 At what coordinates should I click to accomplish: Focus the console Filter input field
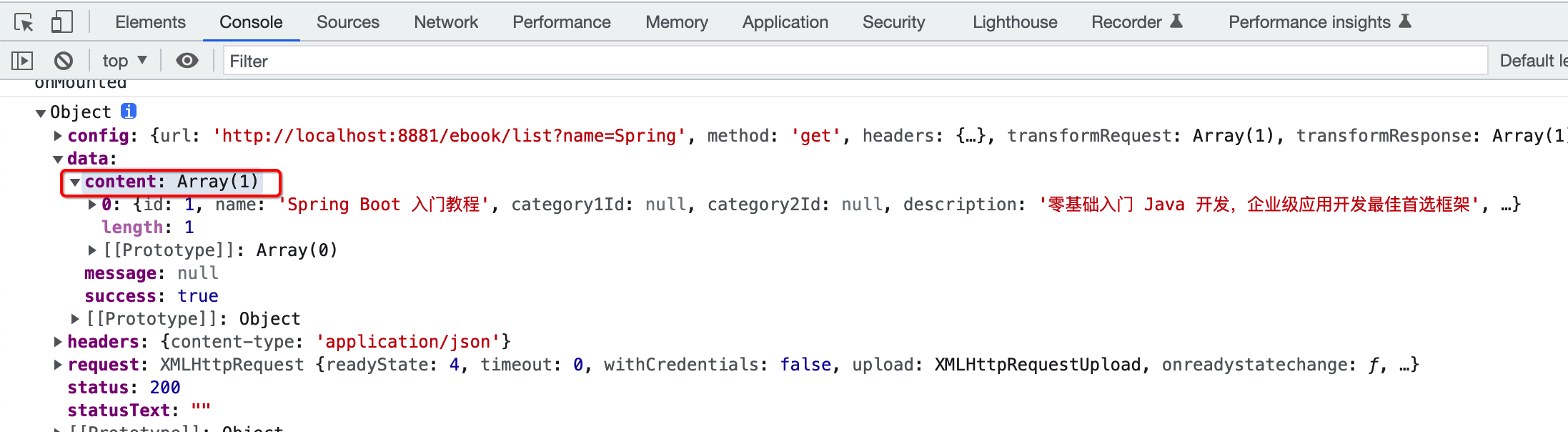855,61
